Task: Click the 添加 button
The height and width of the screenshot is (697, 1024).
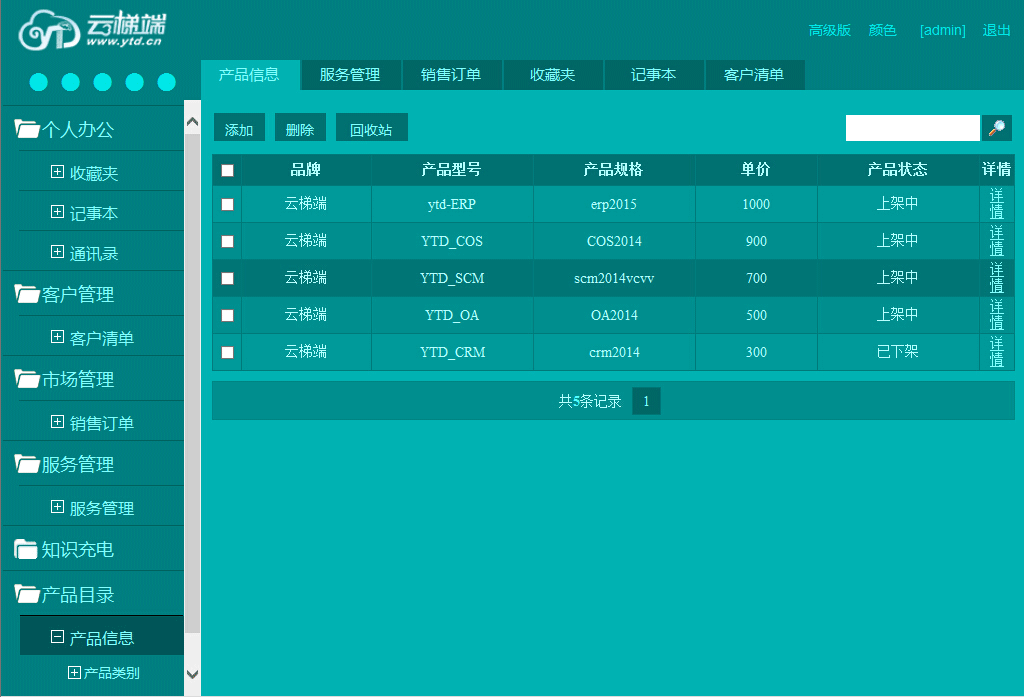Action: tap(239, 127)
